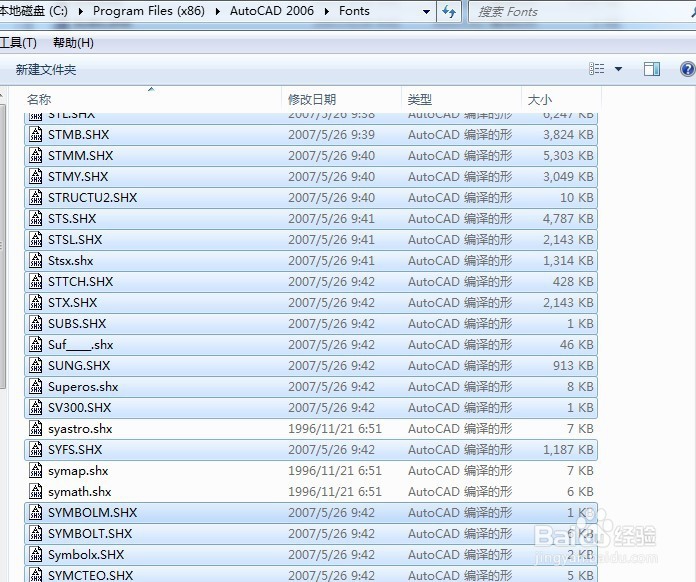Select the symath.shx file name
Image resolution: width=696 pixels, height=582 pixels.
pos(79,492)
